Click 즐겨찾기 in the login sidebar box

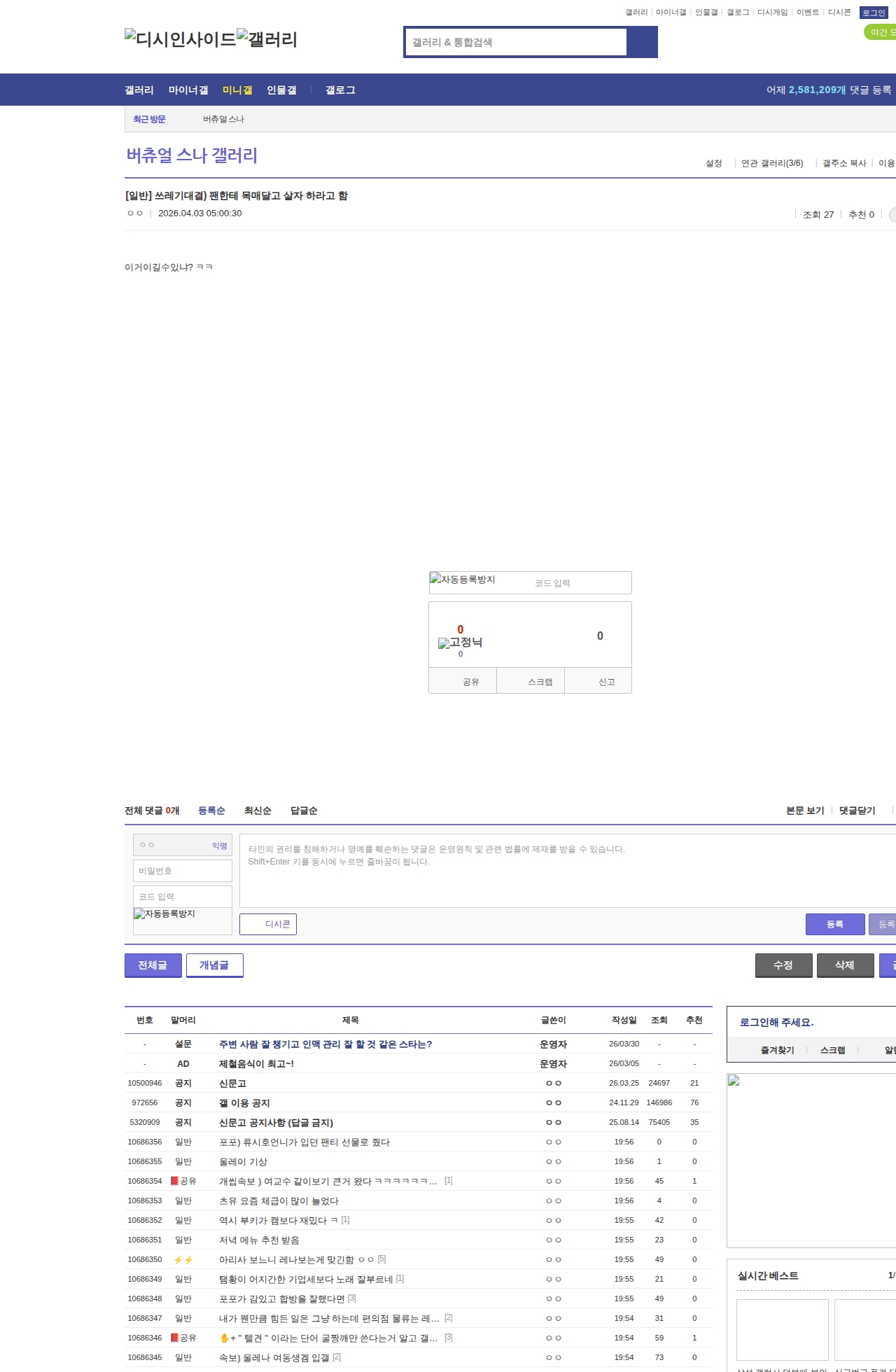click(x=778, y=1050)
